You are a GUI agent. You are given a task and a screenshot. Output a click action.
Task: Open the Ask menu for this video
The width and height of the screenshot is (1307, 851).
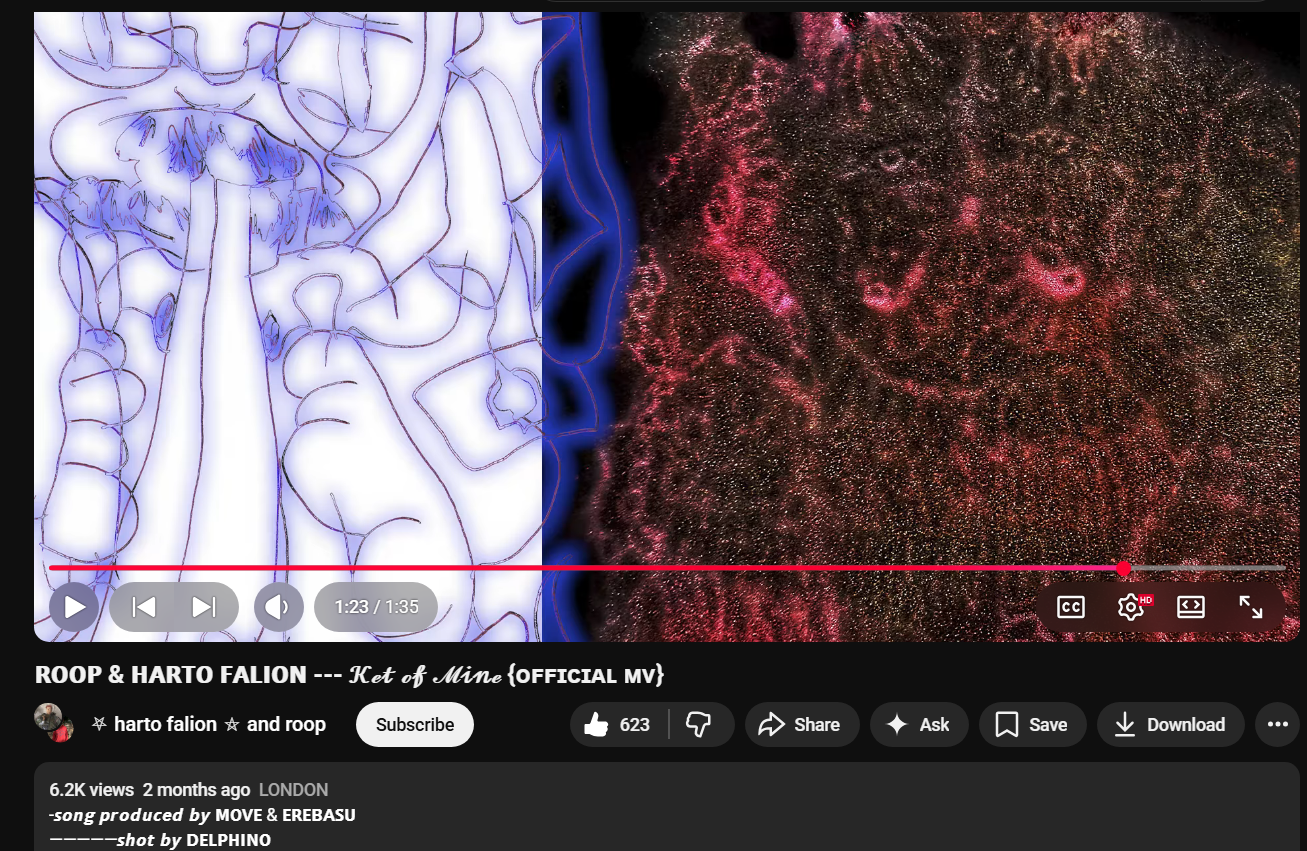point(918,724)
